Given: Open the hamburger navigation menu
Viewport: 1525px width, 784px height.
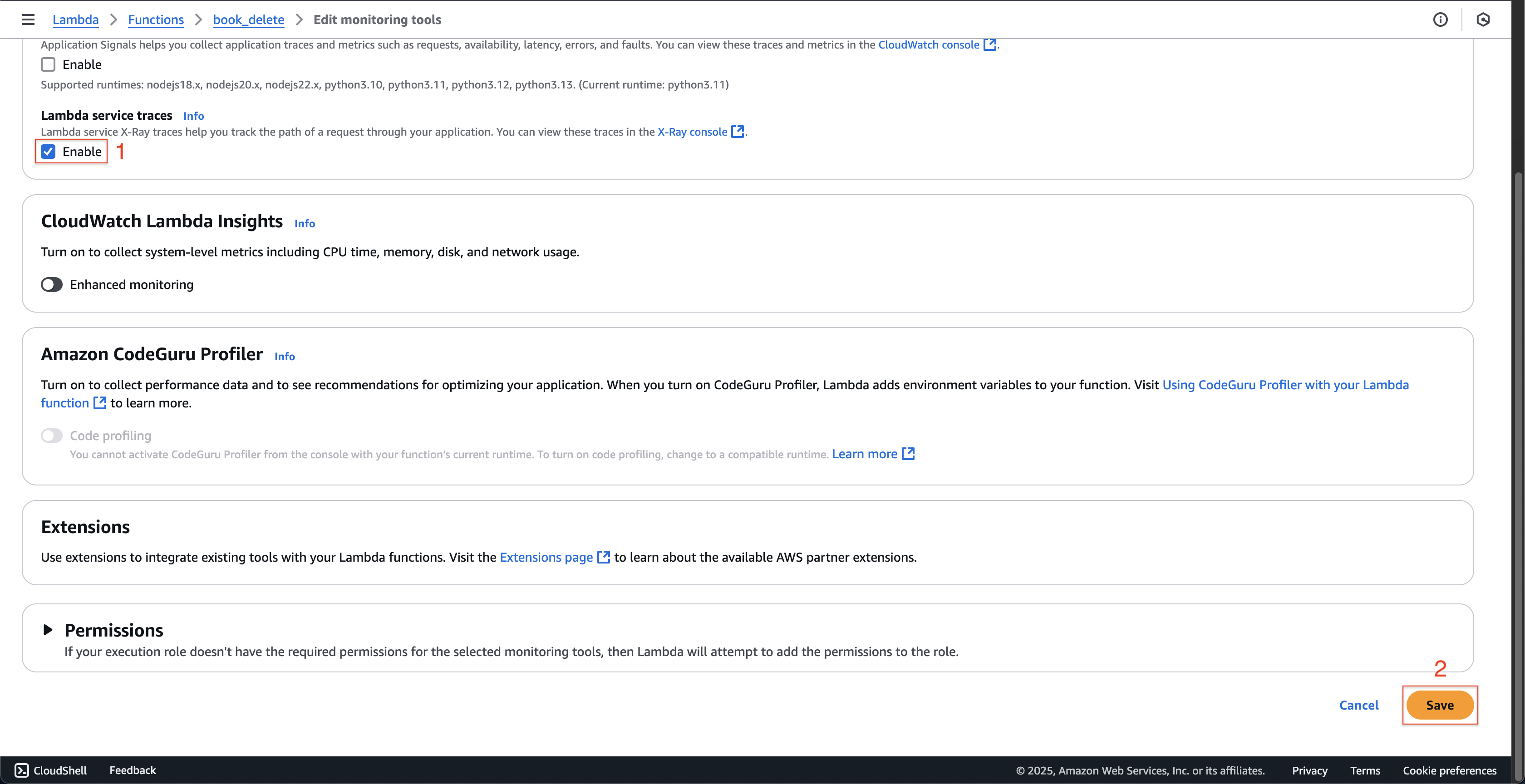Looking at the screenshot, I should (28, 20).
